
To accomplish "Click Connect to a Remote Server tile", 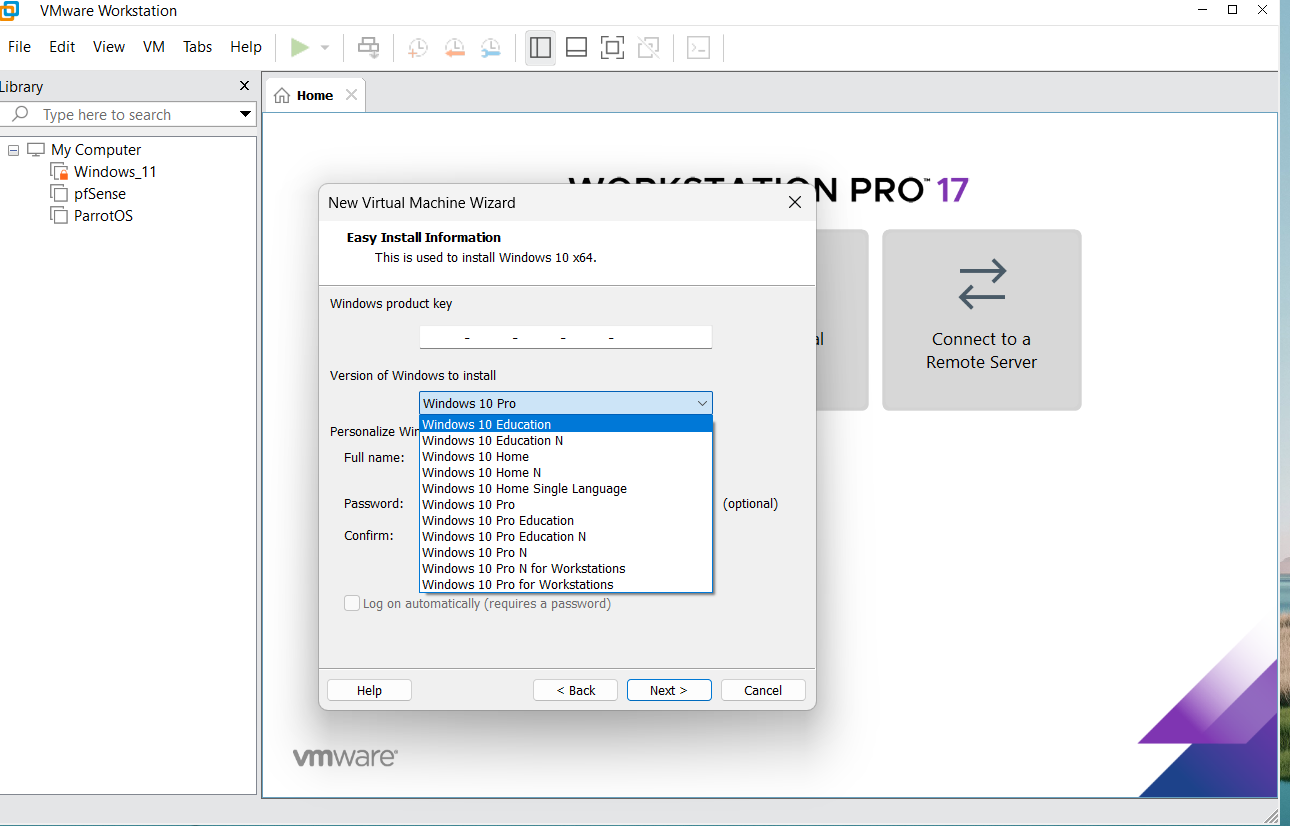I will point(981,320).
